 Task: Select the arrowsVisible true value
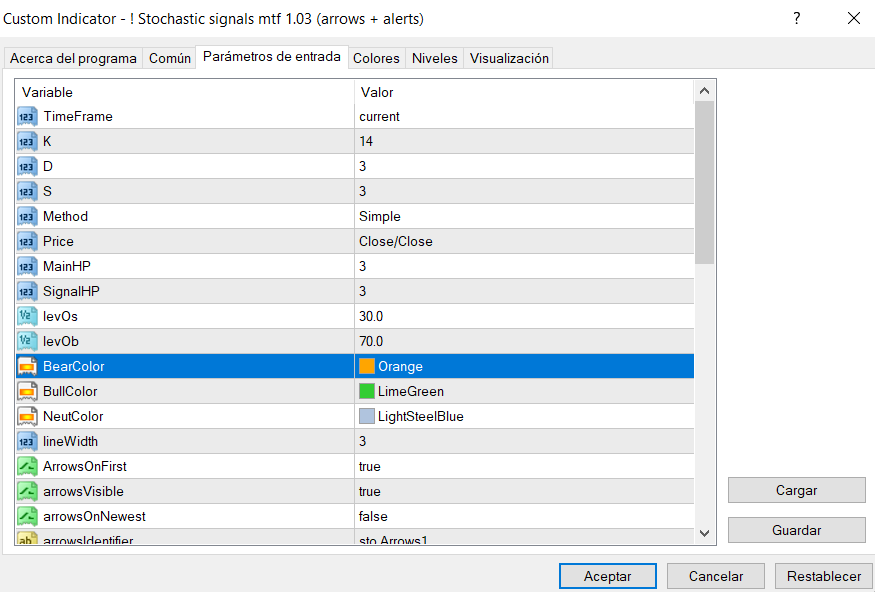pyautogui.click(x=370, y=492)
